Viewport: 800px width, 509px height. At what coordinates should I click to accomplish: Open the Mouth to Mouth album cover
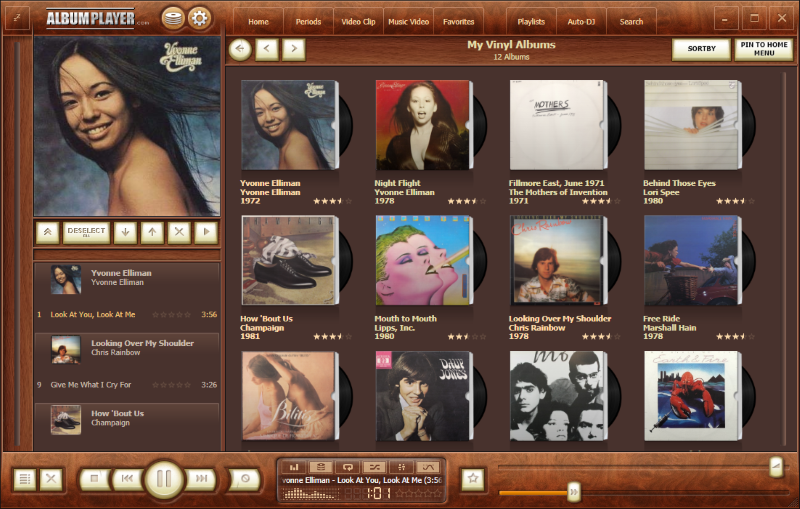(418, 261)
